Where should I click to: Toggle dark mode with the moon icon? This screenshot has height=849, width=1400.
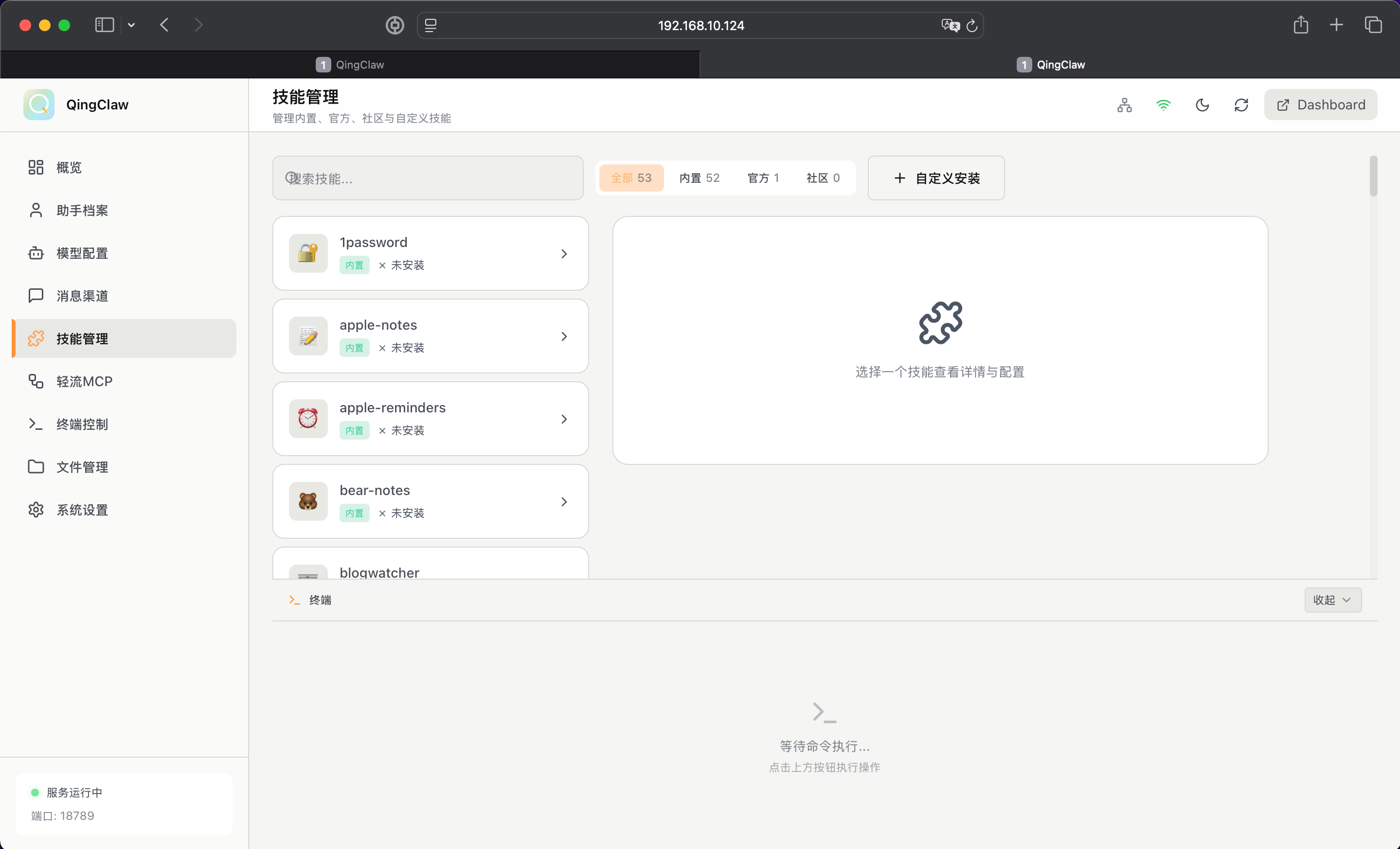(x=1203, y=105)
